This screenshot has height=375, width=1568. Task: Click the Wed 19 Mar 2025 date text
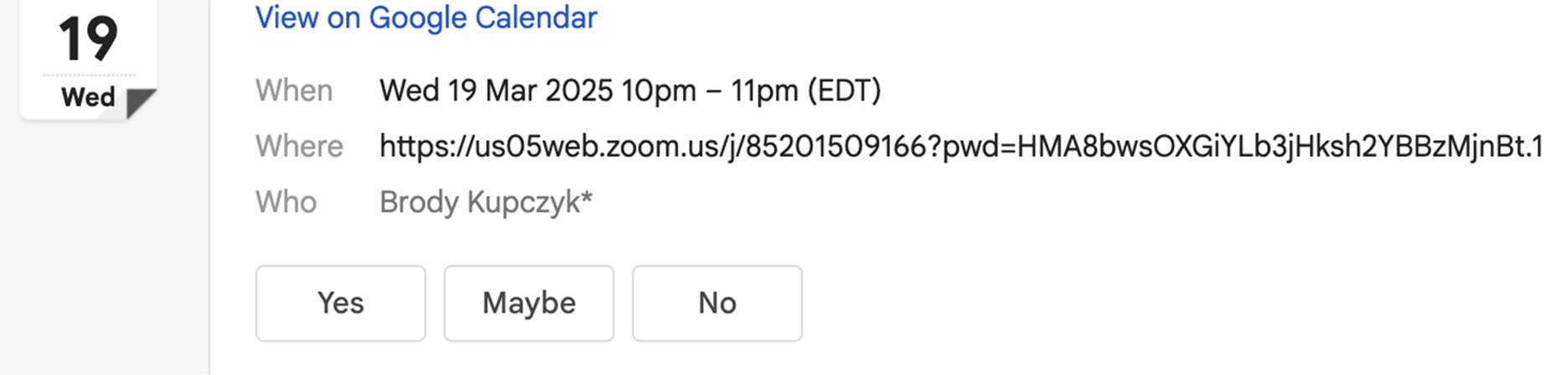pos(496,91)
